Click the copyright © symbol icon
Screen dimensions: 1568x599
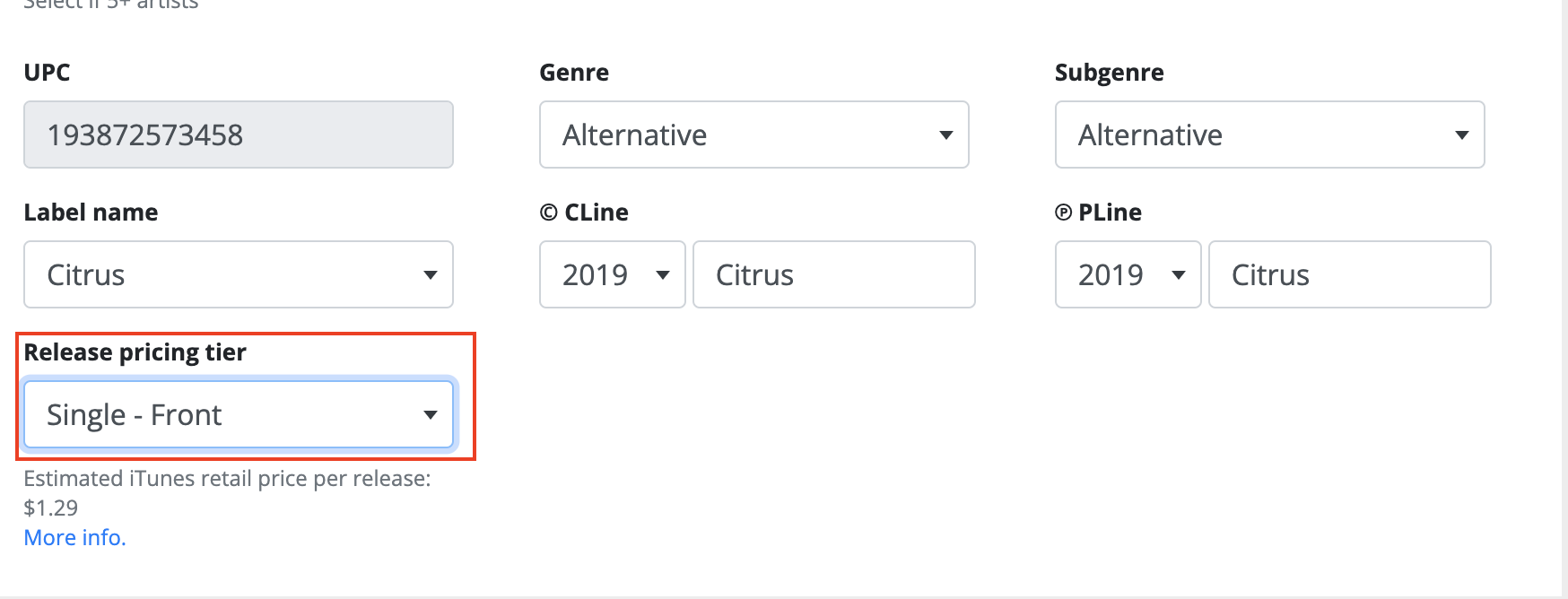(x=548, y=213)
